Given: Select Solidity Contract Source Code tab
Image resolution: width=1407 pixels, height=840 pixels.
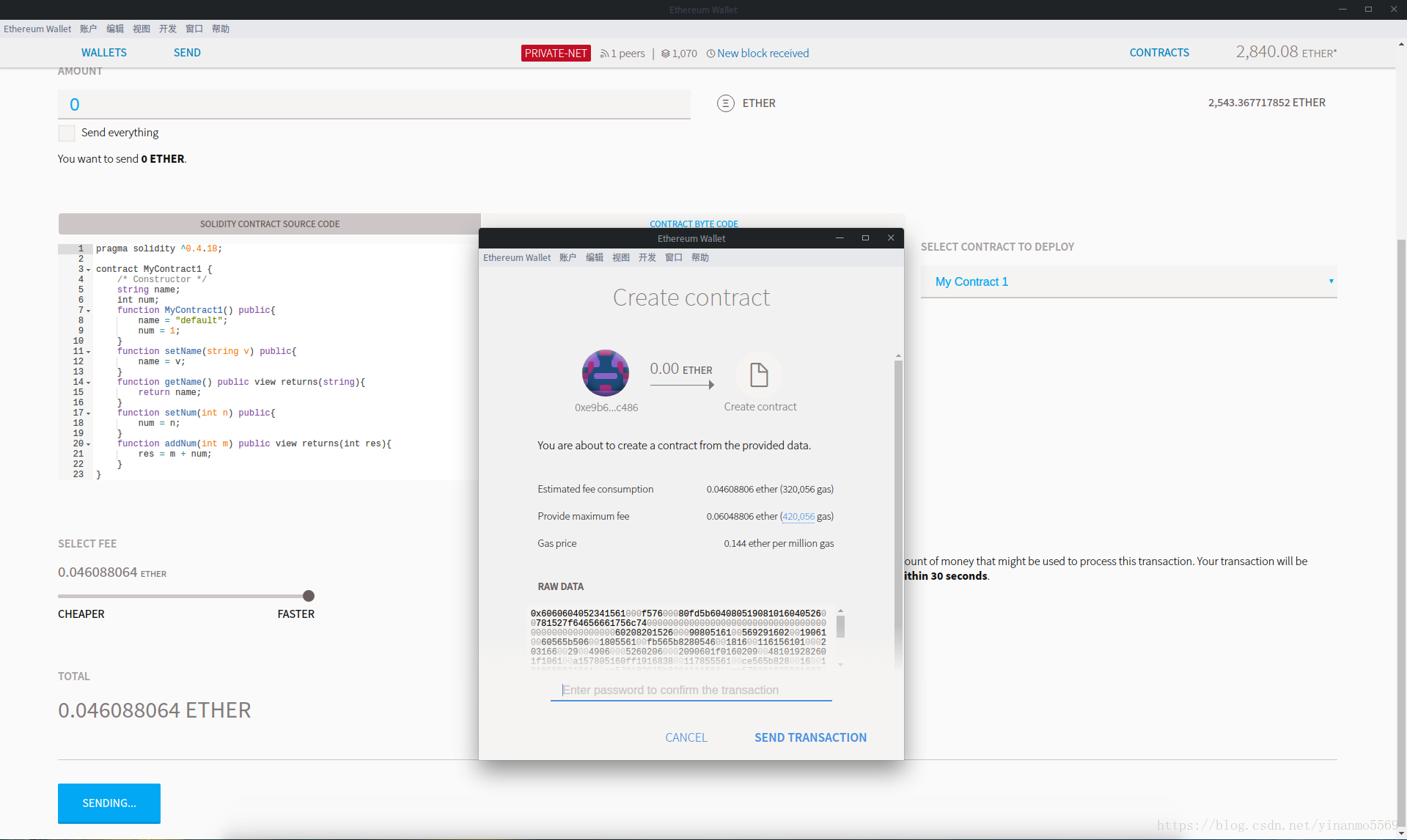Looking at the screenshot, I should [x=270, y=224].
